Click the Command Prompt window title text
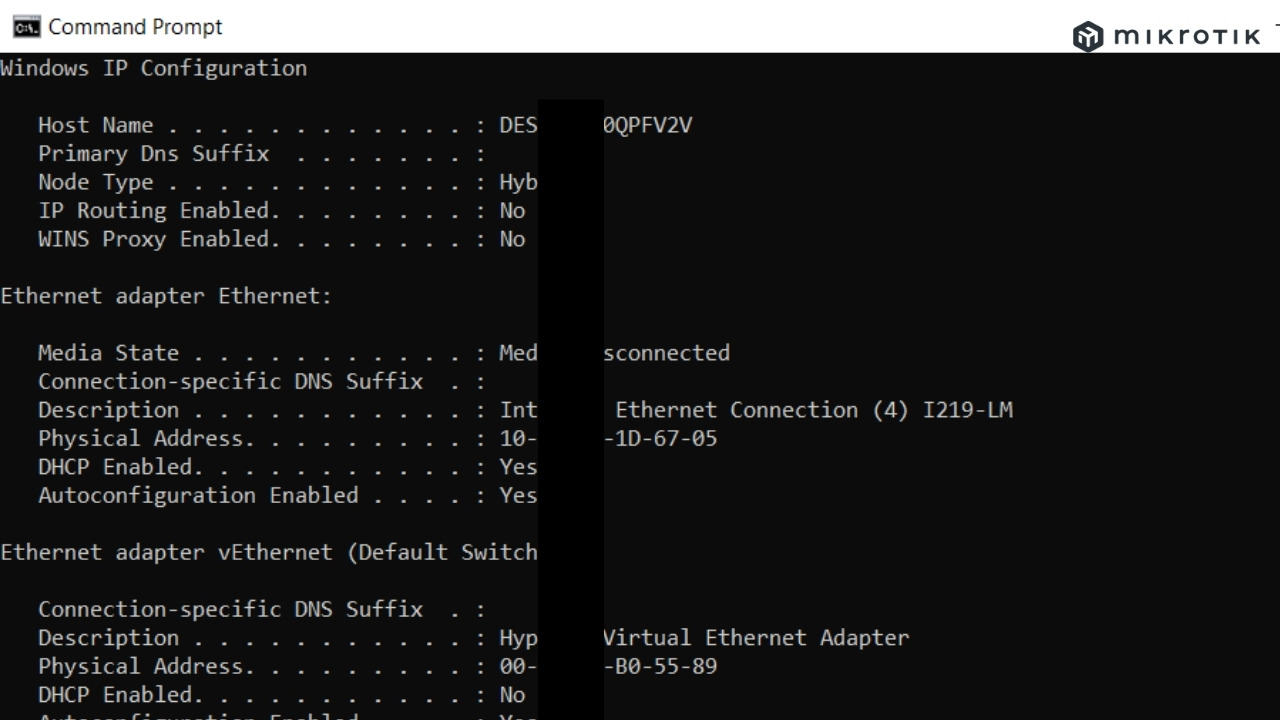The width and height of the screenshot is (1280, 720). (x=135, y=27)
